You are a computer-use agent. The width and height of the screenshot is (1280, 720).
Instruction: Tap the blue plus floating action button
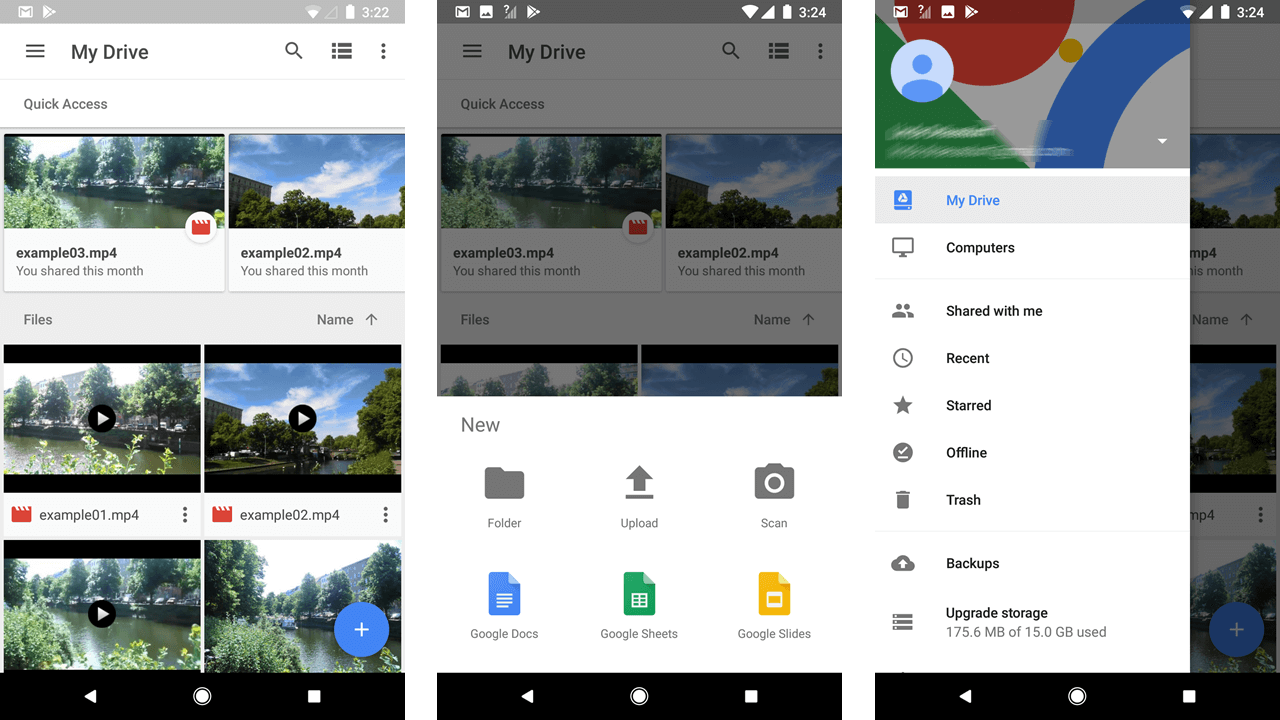click(x=362, y=629)
